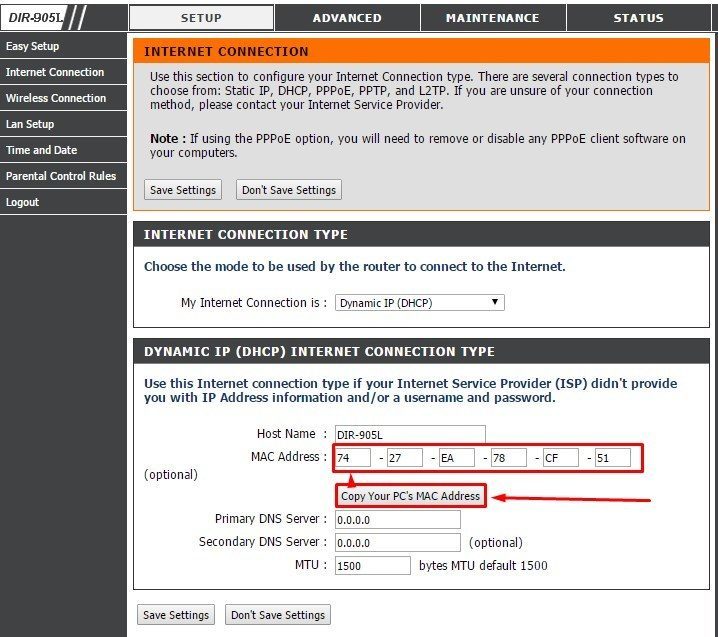Click MAC address field containing 74
Viewport: 718px width, 637px height.
tap(353, 457)
